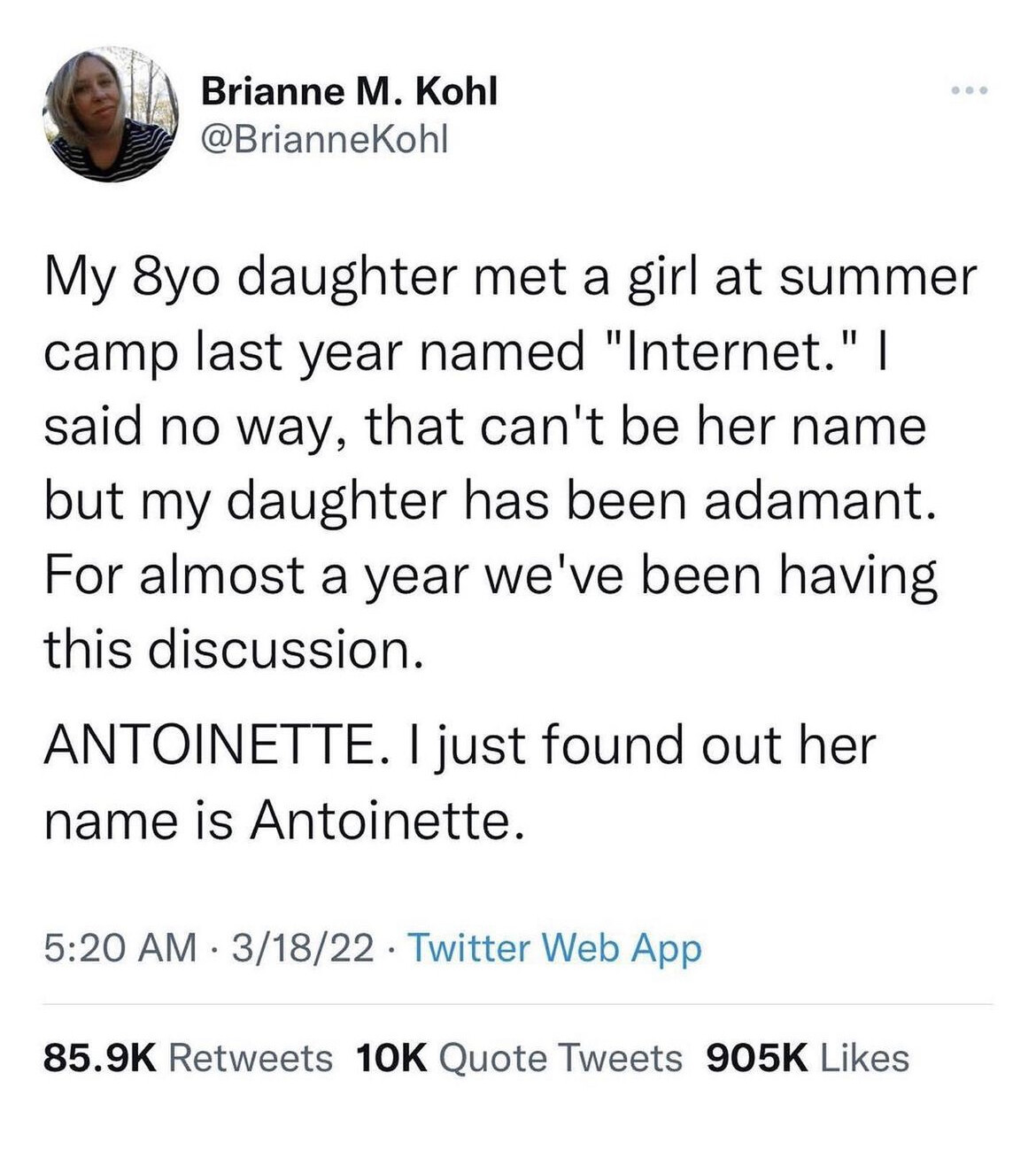Open the Quote Tweets label
Viewport: 1036px width, 1150px height.
tap(561, 1058)
